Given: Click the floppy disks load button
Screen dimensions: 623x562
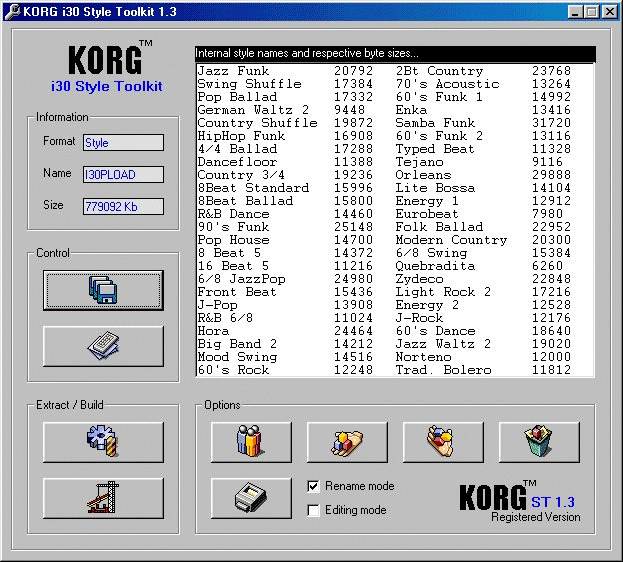Looking at the screenshot, I should [103, 291].
